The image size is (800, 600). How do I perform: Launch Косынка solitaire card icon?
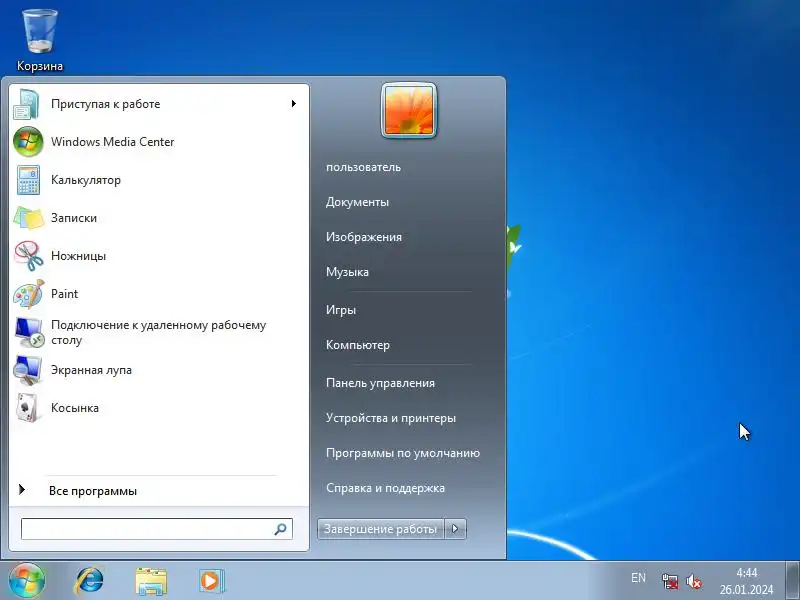click(28, 408)
